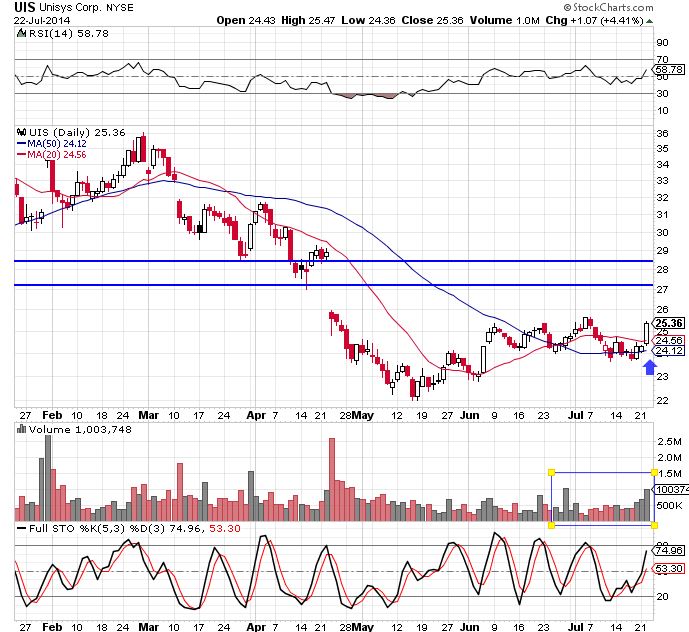Click the 24.56 MA(20) price tag
The width and height of the screenshot is (689, 632).
click(670, 340)
